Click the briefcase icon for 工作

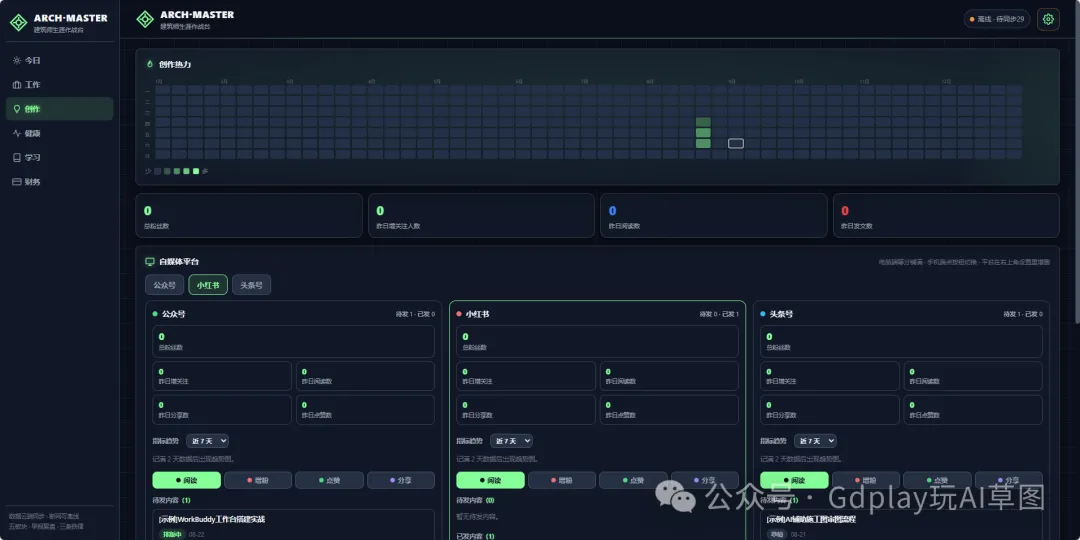[x=17, y=85]
